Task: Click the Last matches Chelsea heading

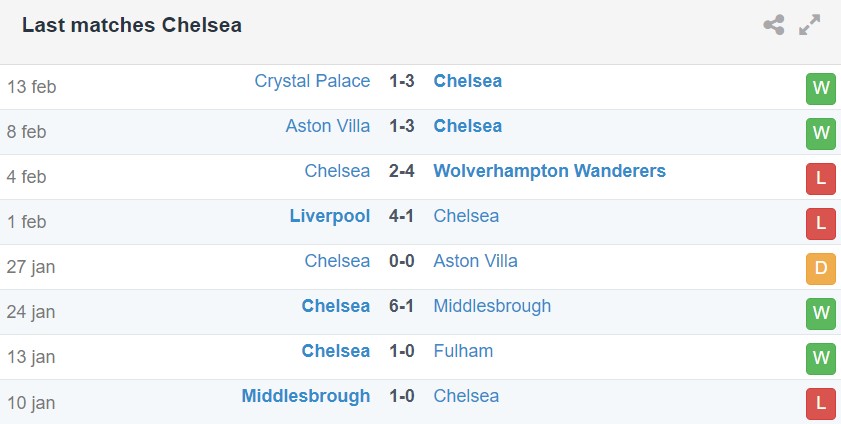Action: (x=132, y=25)
